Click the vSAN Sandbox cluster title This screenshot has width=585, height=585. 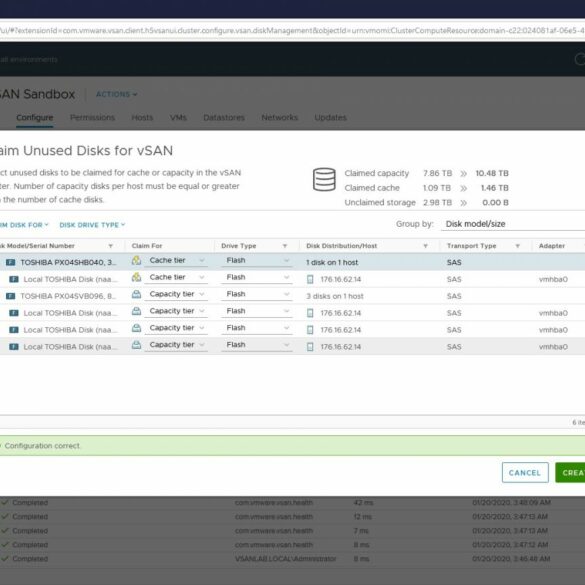(38, 94)
